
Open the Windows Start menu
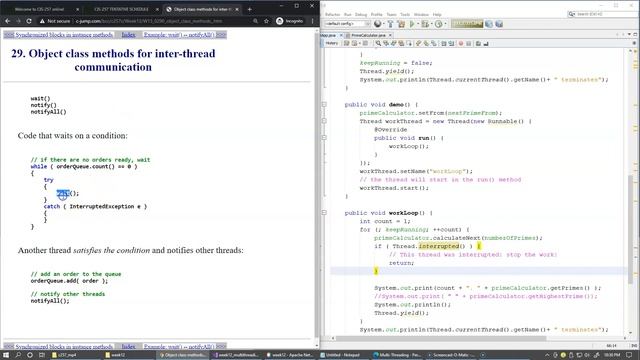click(x=6, y=355)
